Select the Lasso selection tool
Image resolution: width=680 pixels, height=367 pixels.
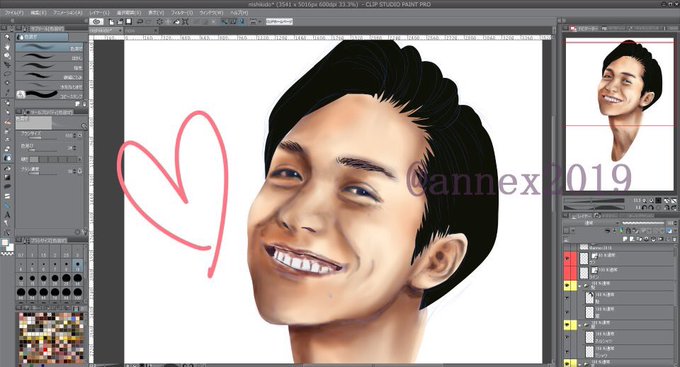tap(7, 74)
